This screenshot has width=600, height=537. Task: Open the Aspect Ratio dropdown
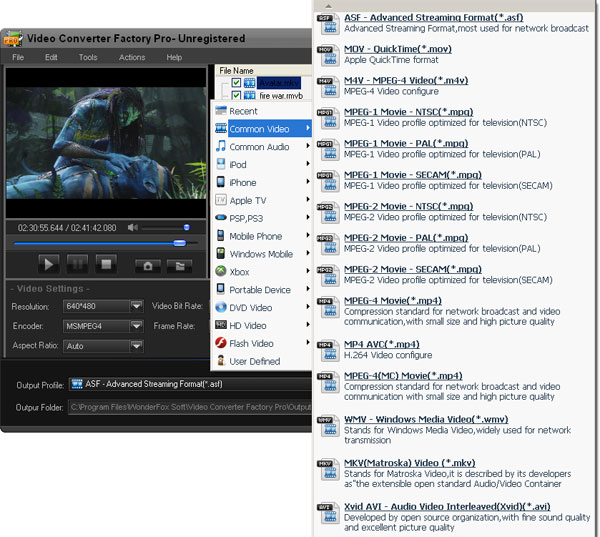click(136, 346)
